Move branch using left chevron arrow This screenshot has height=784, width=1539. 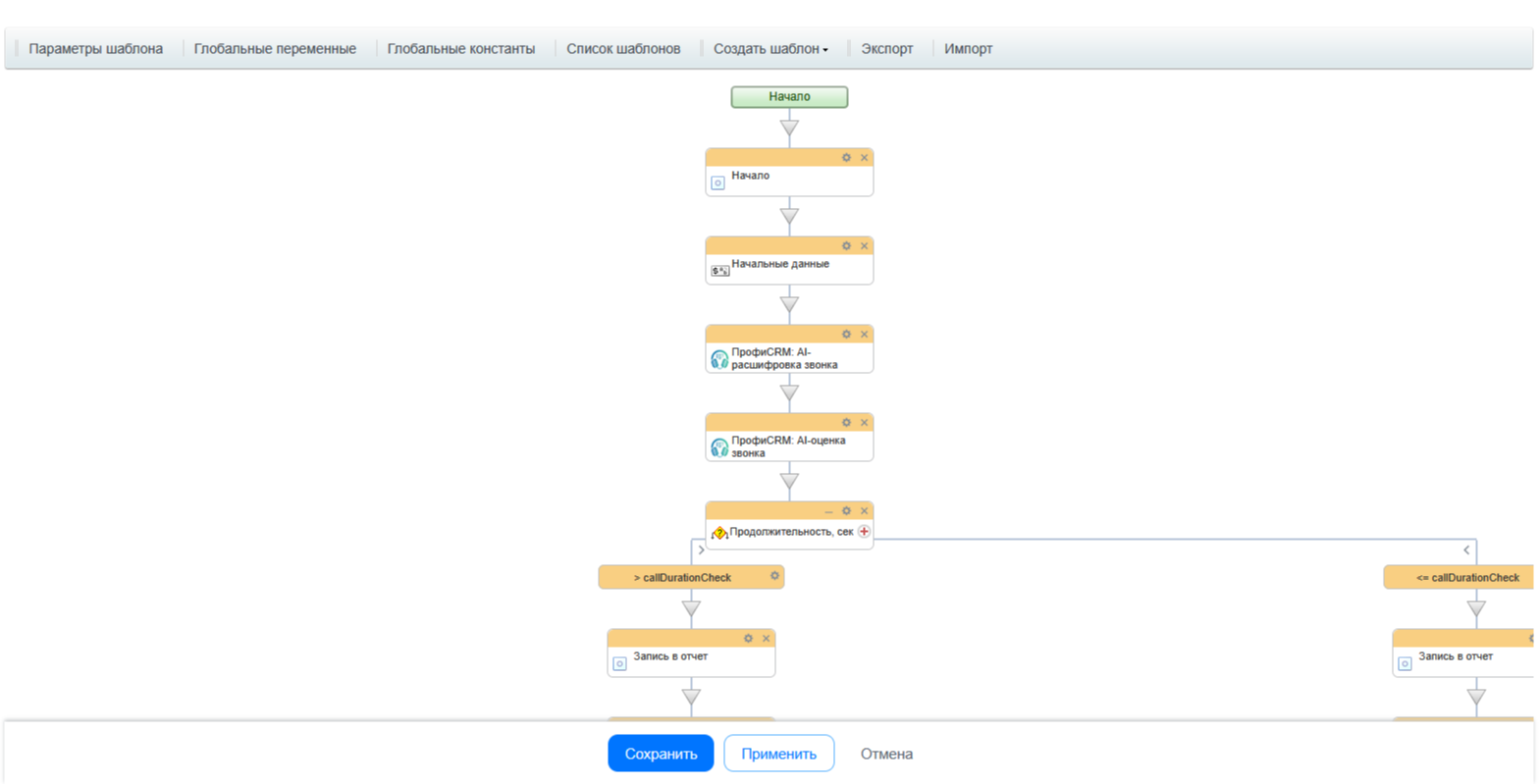click(x=701, y=550)
